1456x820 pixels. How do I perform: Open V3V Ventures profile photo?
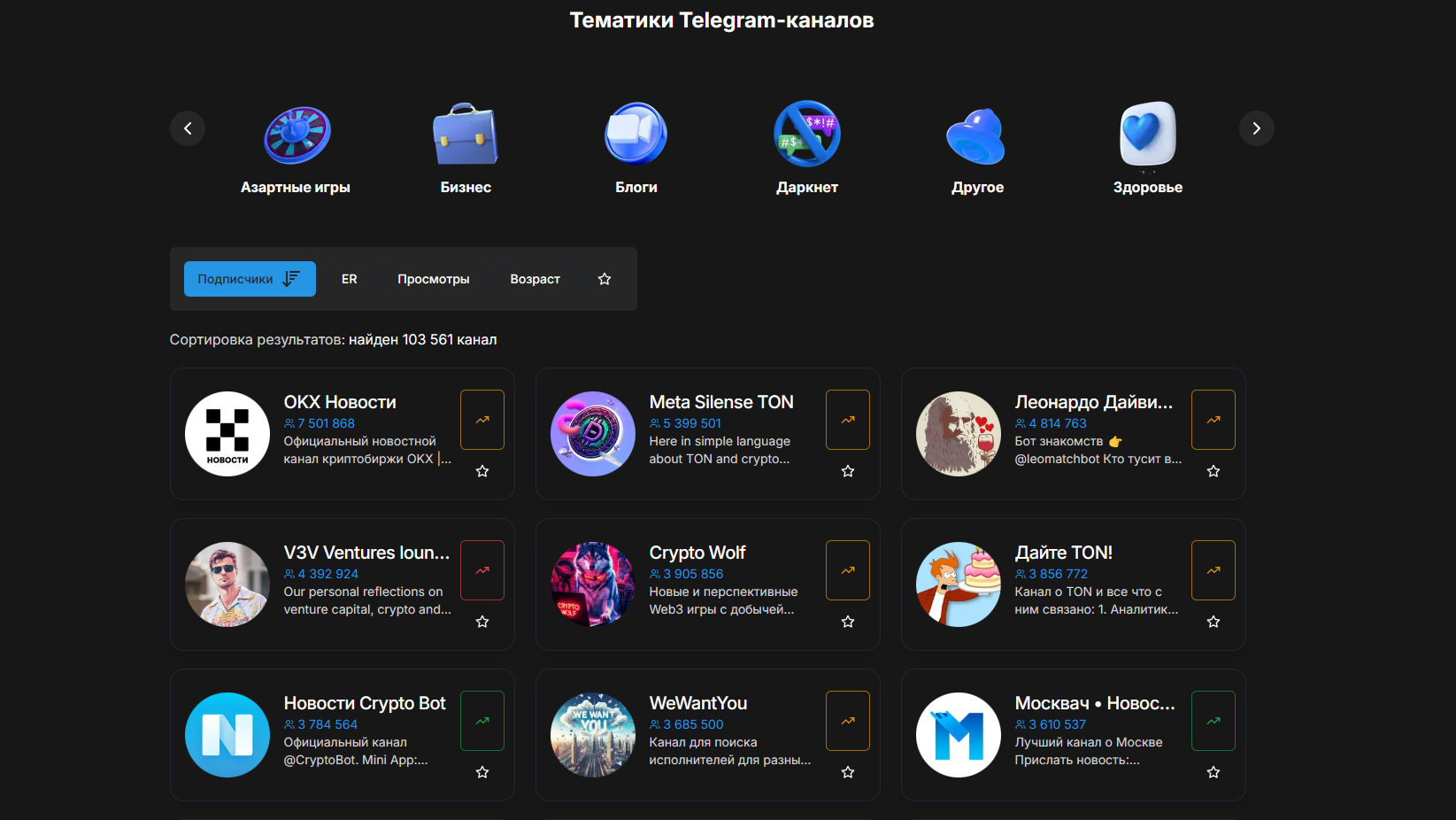tap(227, 584)
